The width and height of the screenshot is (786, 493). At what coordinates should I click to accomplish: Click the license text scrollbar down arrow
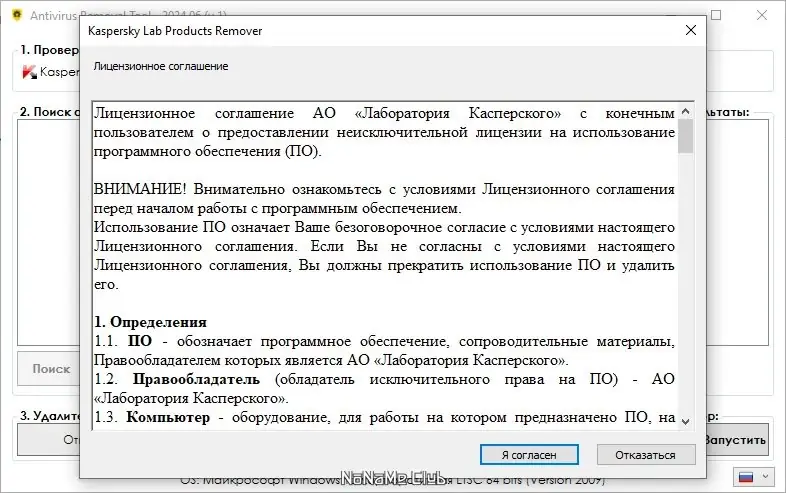click(x=685, y=422)
